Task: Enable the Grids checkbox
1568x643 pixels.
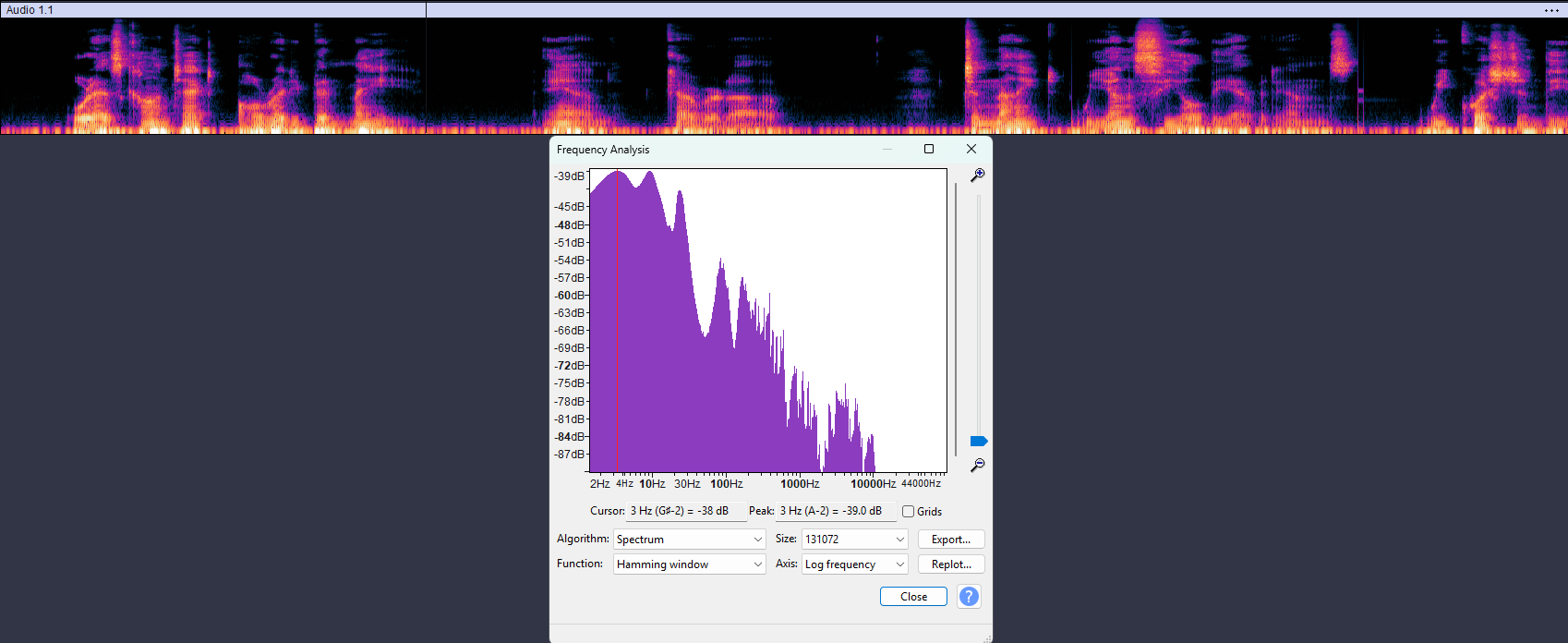Action: point(909,511)
